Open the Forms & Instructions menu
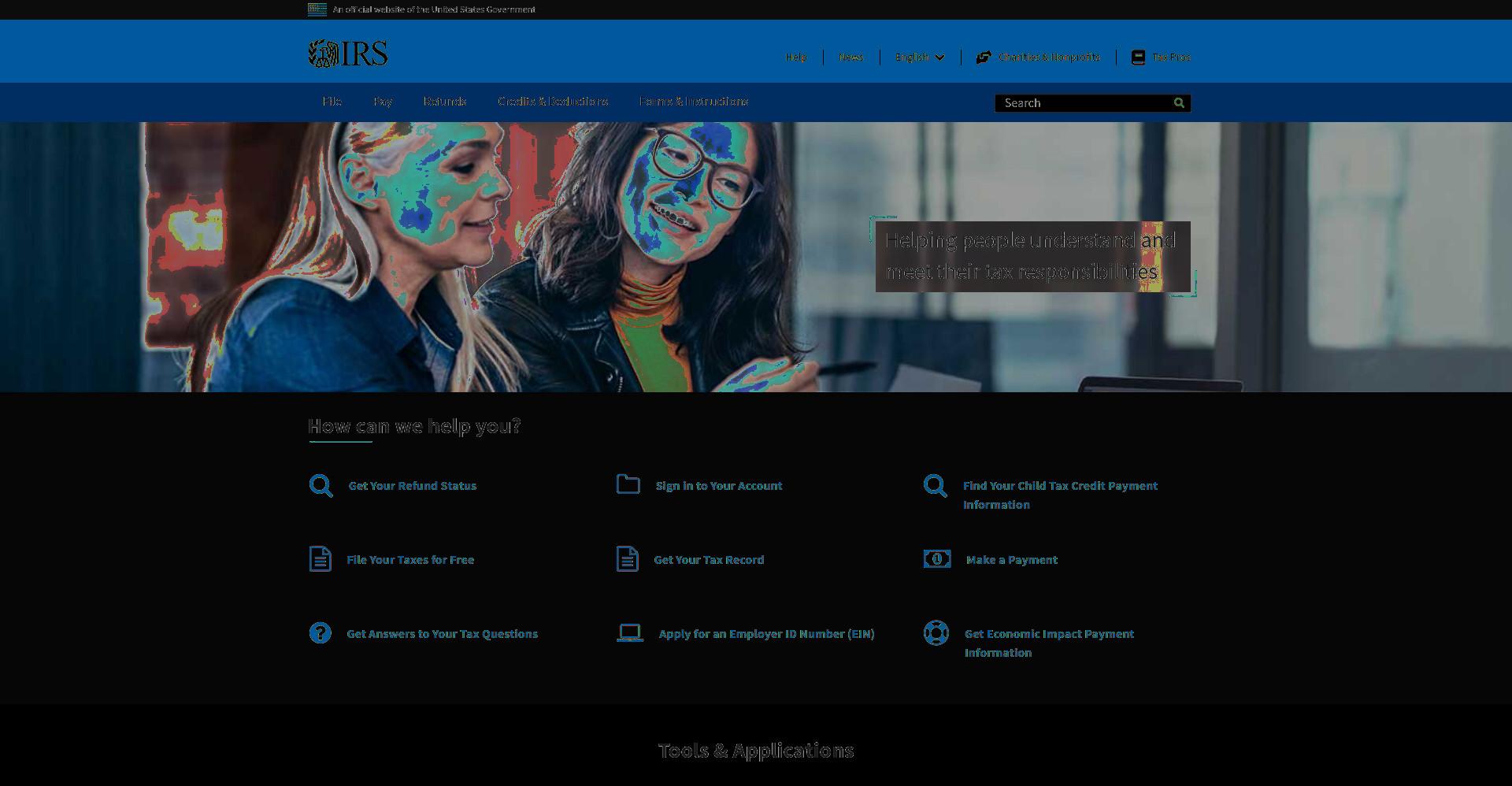The width and height of the screenshot is (1512, 786). [x=694, y=101]
